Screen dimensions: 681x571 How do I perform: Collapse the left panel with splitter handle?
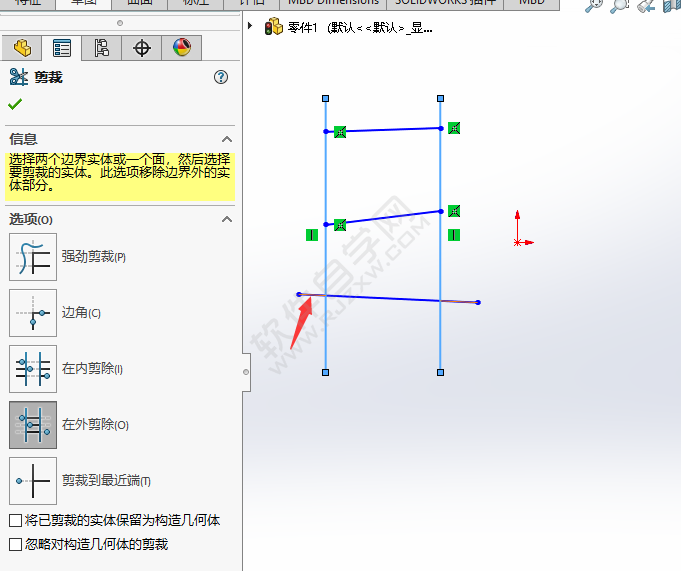tap(246, 372)
